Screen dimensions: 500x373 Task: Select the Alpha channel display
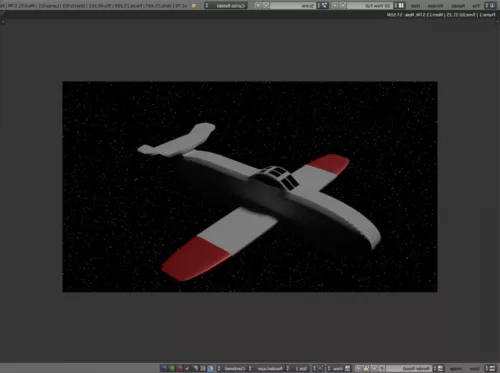(195, 368)
